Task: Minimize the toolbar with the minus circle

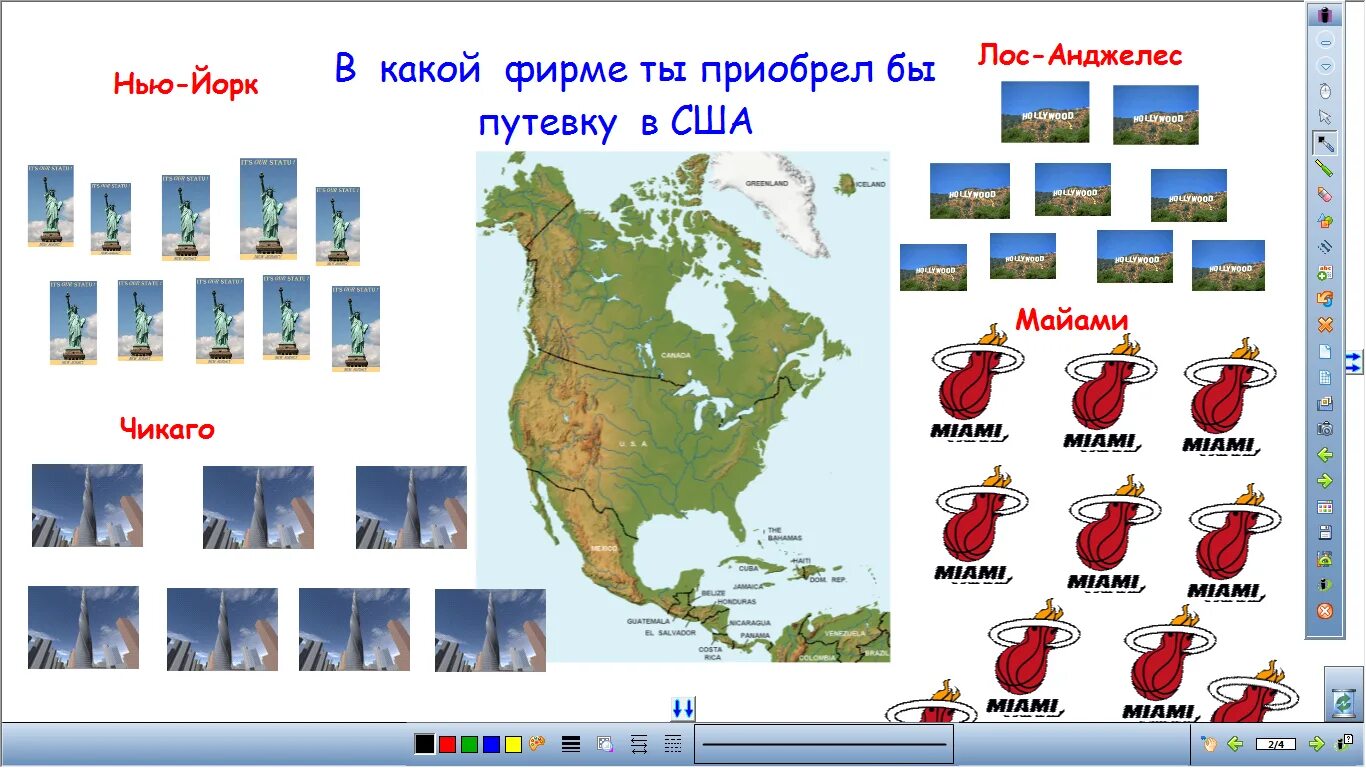Action: pos(1325,42)
